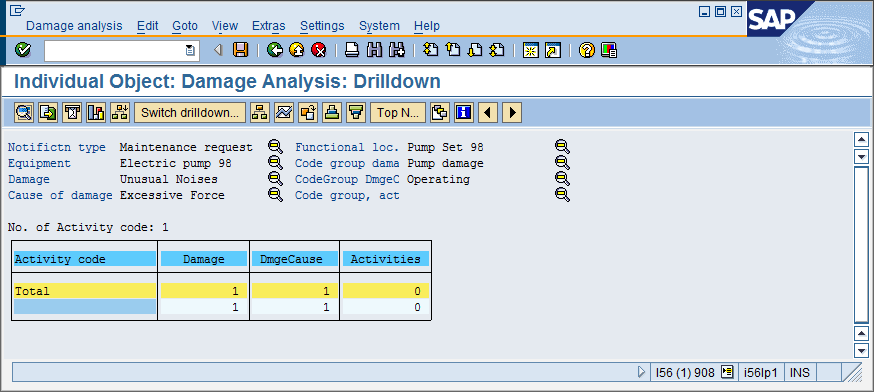
Task: Print using the printer icon
Action: point(352,50)
